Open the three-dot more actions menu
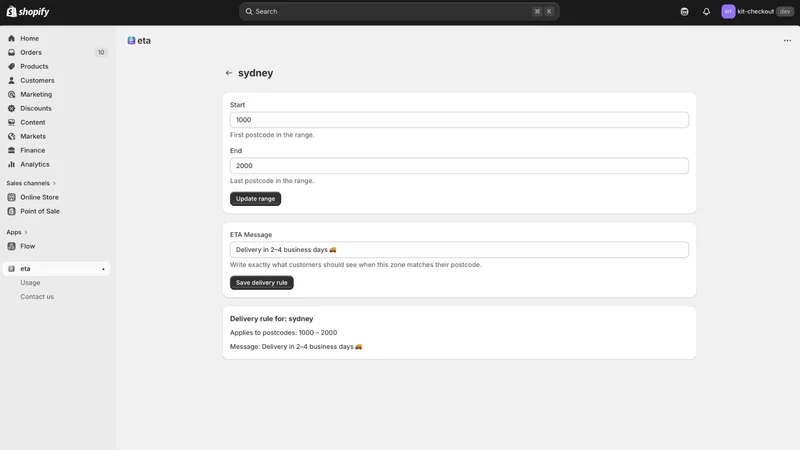The height and width of the screenshot is (450, 800). 787,40
